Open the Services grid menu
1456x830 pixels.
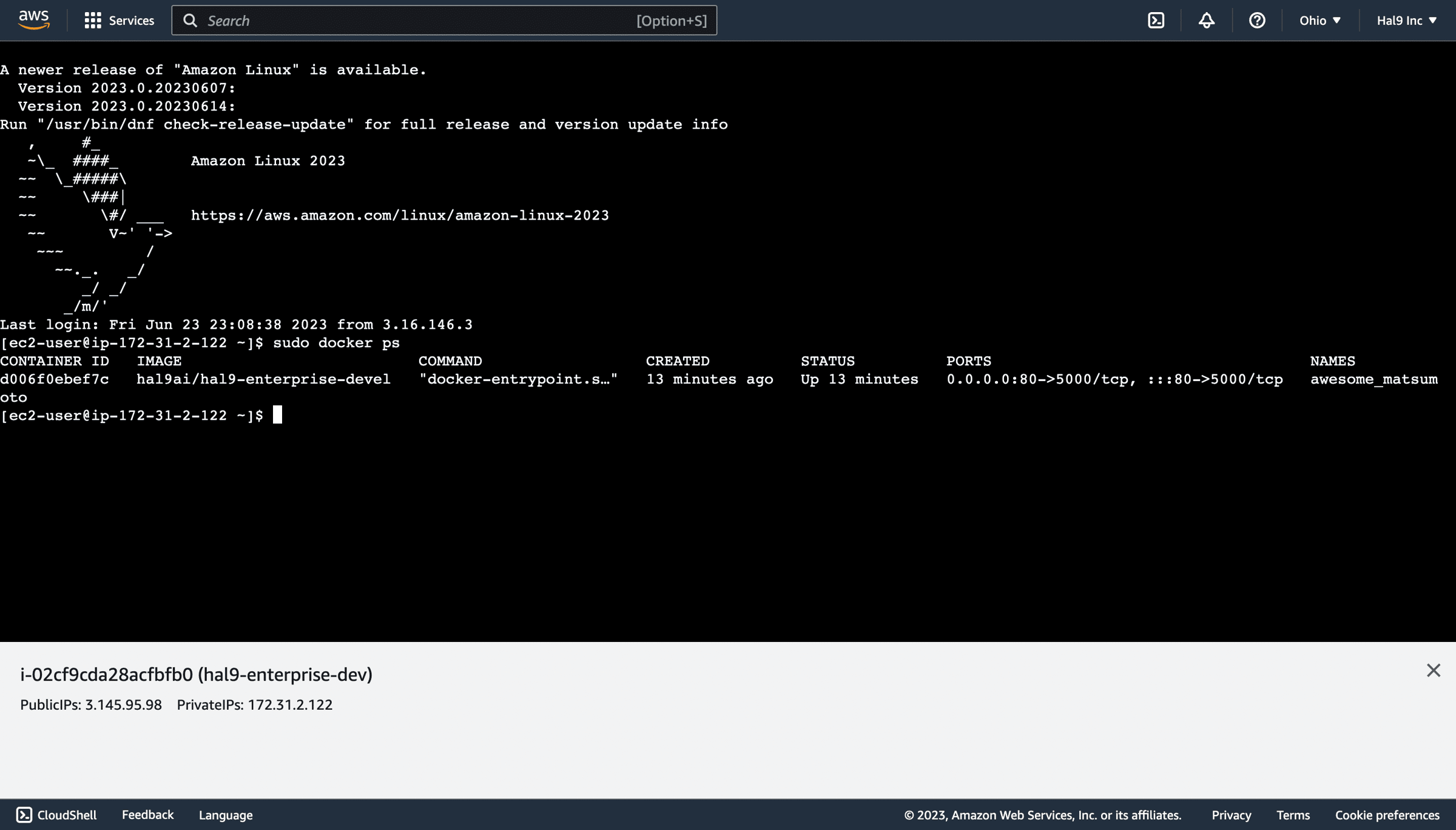pos(120,21)
